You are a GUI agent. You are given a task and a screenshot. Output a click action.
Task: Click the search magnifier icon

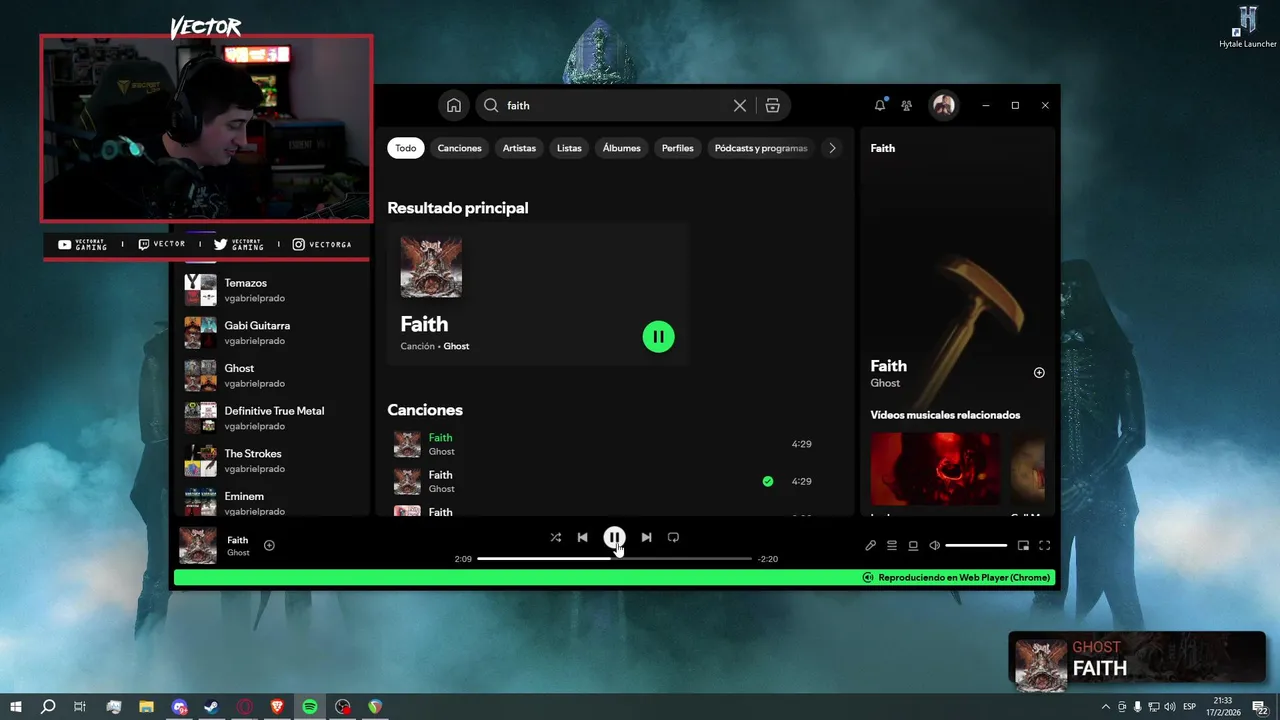[x=491, y=105]
